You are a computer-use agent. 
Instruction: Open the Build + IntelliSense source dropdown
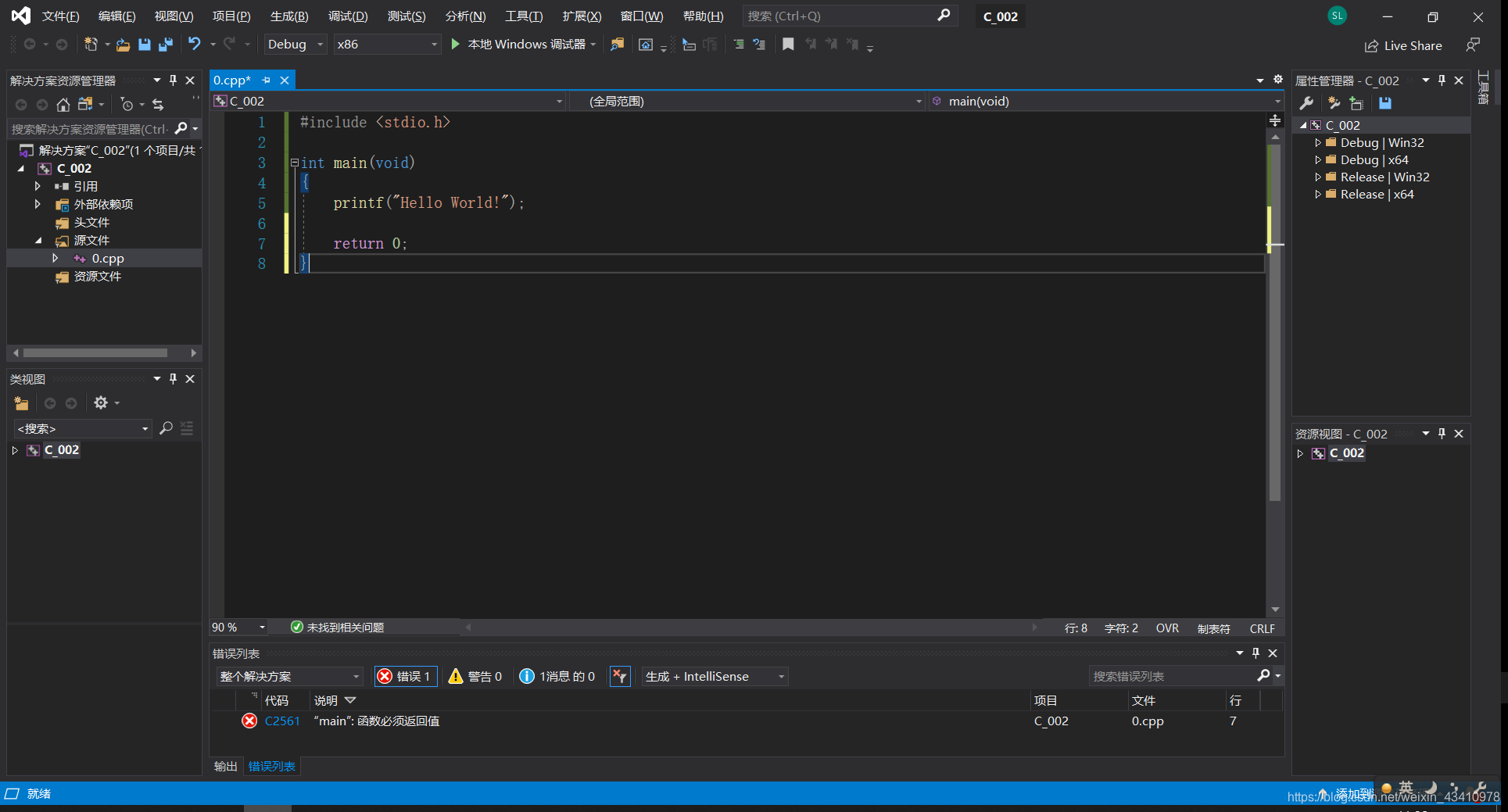coord(715,677)
